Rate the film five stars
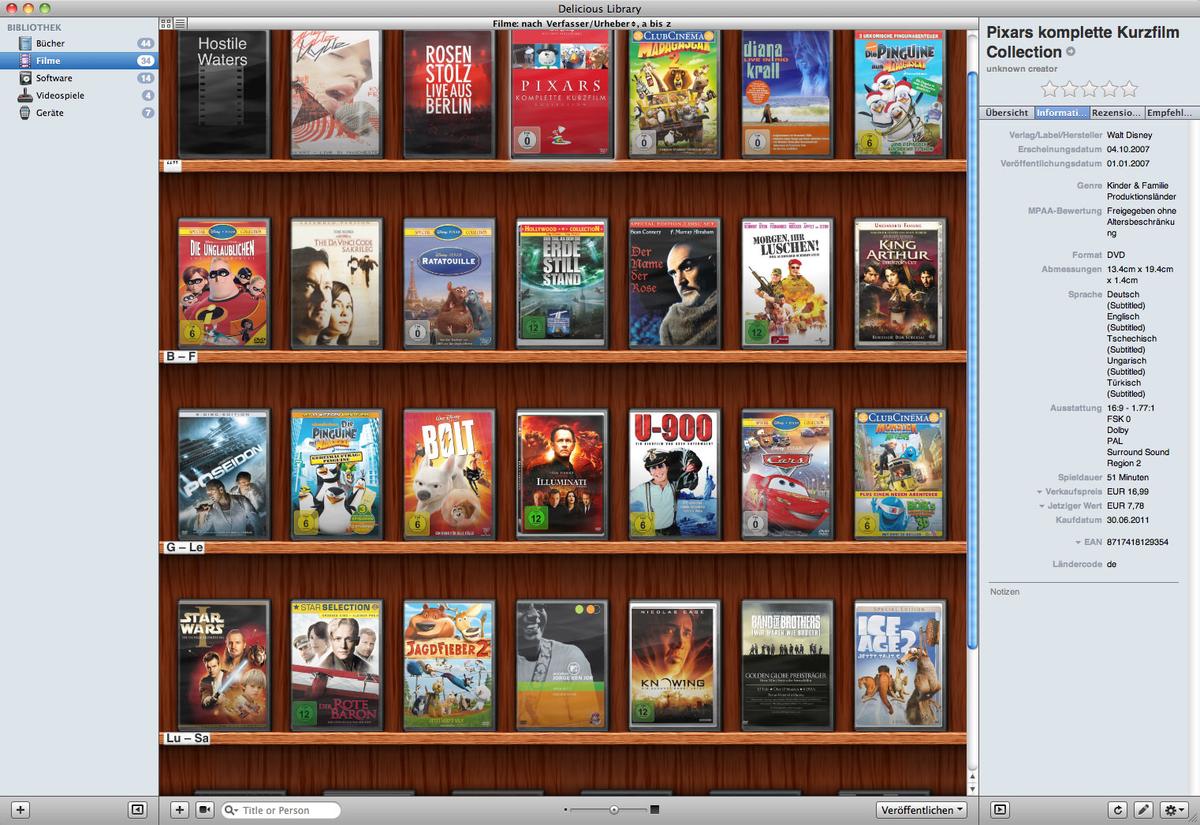 (x=1129, y=89)
